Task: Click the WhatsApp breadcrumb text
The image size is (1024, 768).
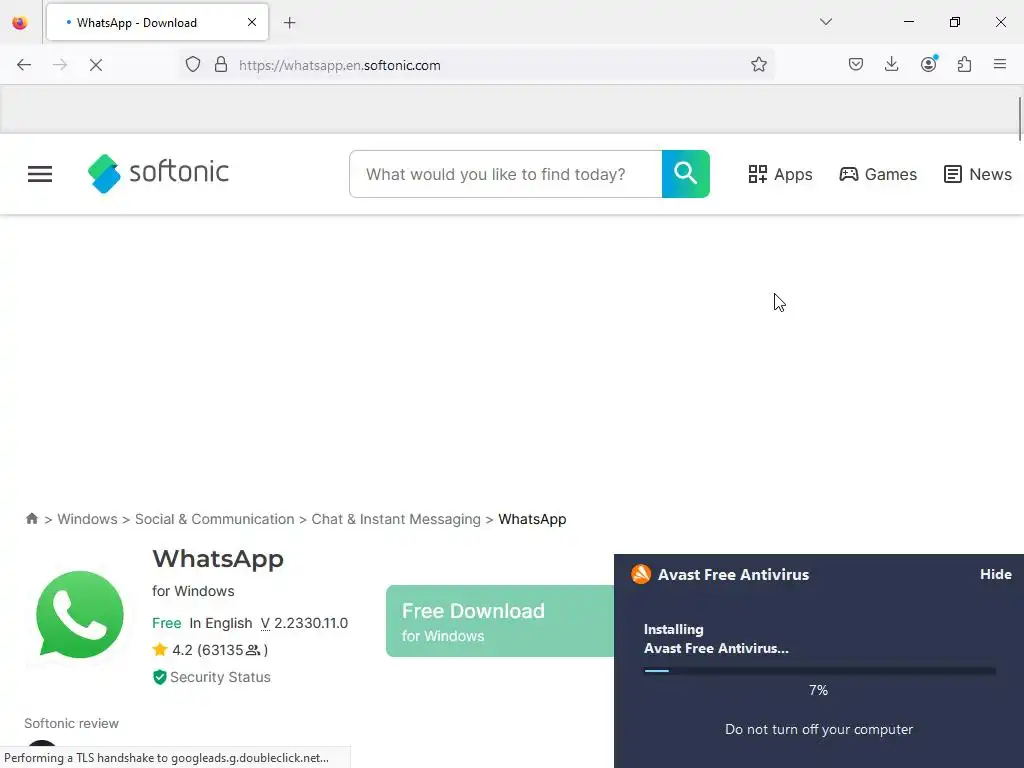Action: click(532, 519)
